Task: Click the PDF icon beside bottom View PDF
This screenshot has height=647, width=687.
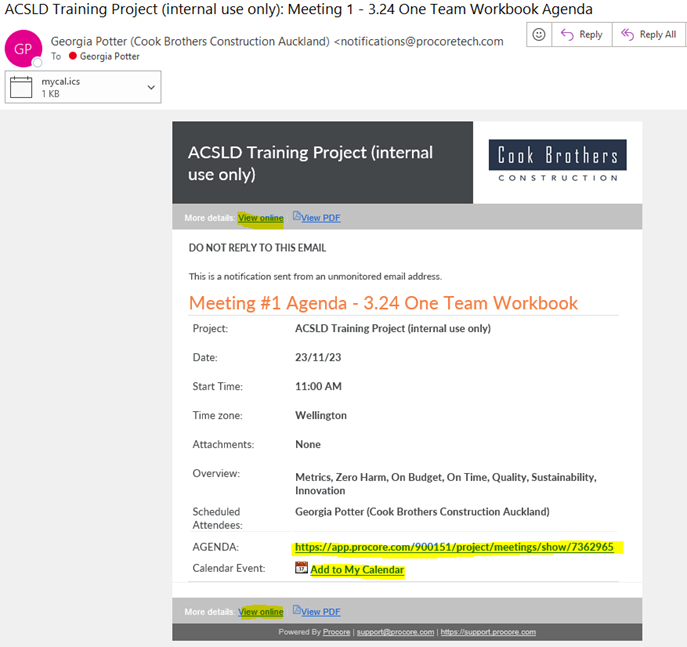Action: (297, 610)
